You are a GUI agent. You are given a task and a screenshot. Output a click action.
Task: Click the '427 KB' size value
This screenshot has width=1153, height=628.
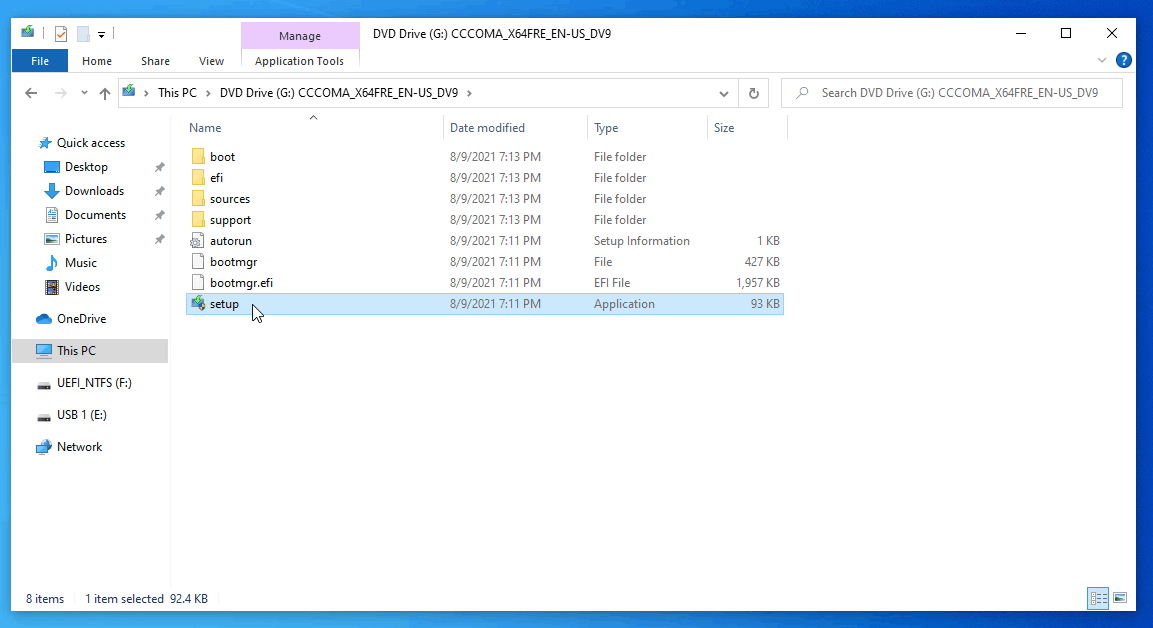point(762,262)
